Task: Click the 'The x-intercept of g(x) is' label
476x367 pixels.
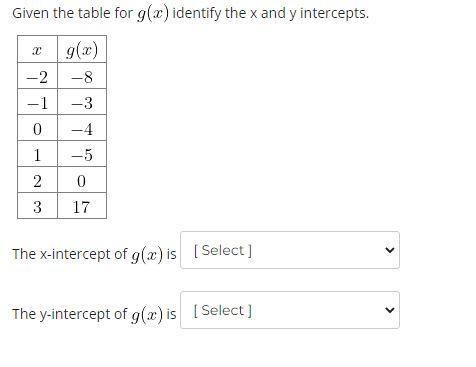Action: point(94,254)
